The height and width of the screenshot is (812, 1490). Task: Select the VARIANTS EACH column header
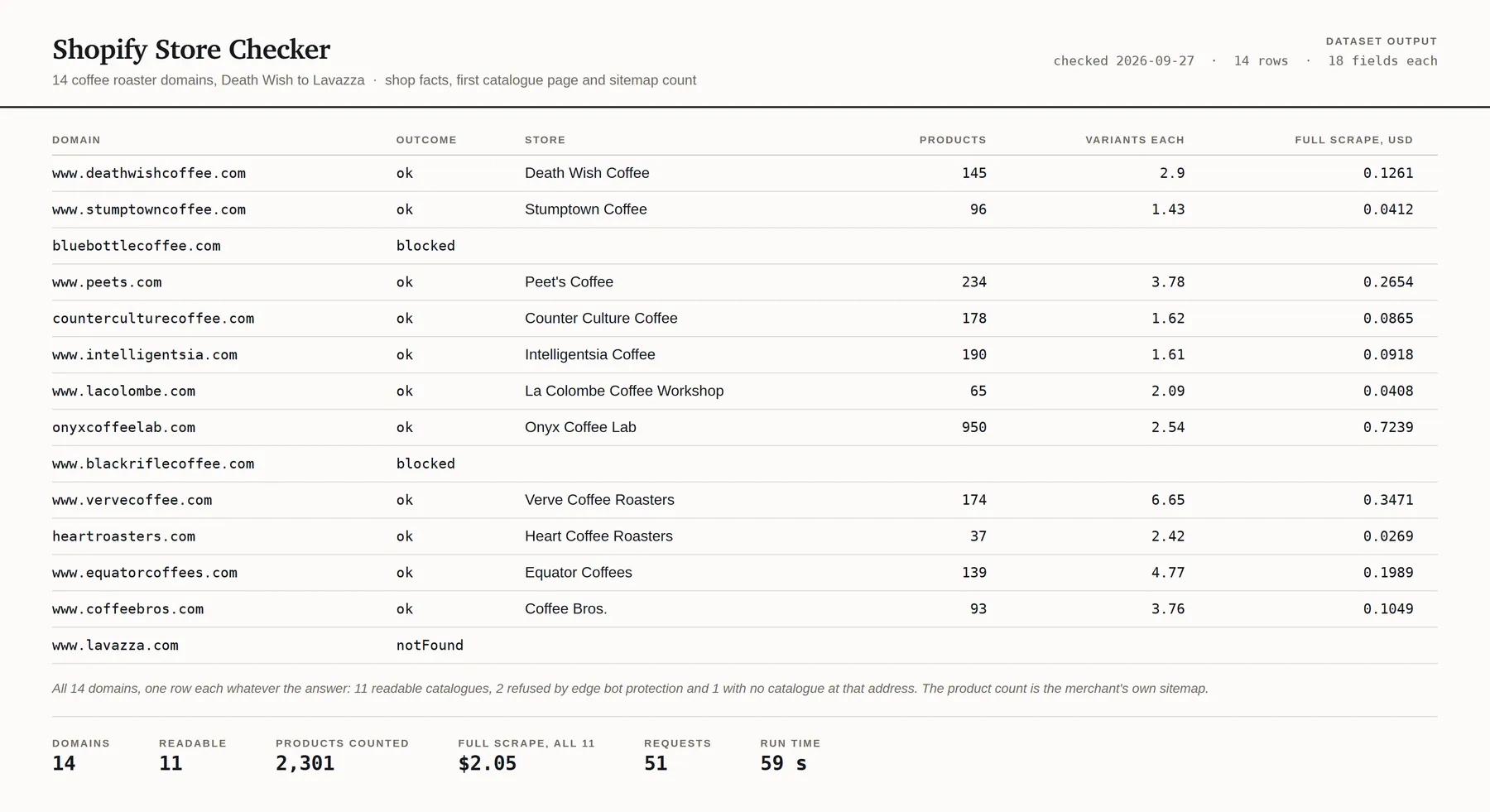pyautogui.click(x=1135, y=140)
